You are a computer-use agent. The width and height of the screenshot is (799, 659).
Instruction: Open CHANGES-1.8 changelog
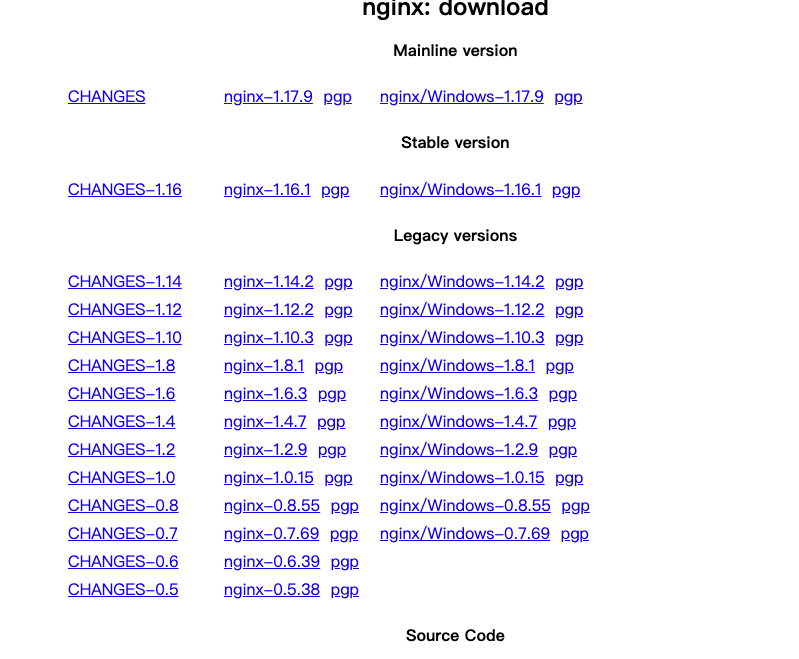121,365
